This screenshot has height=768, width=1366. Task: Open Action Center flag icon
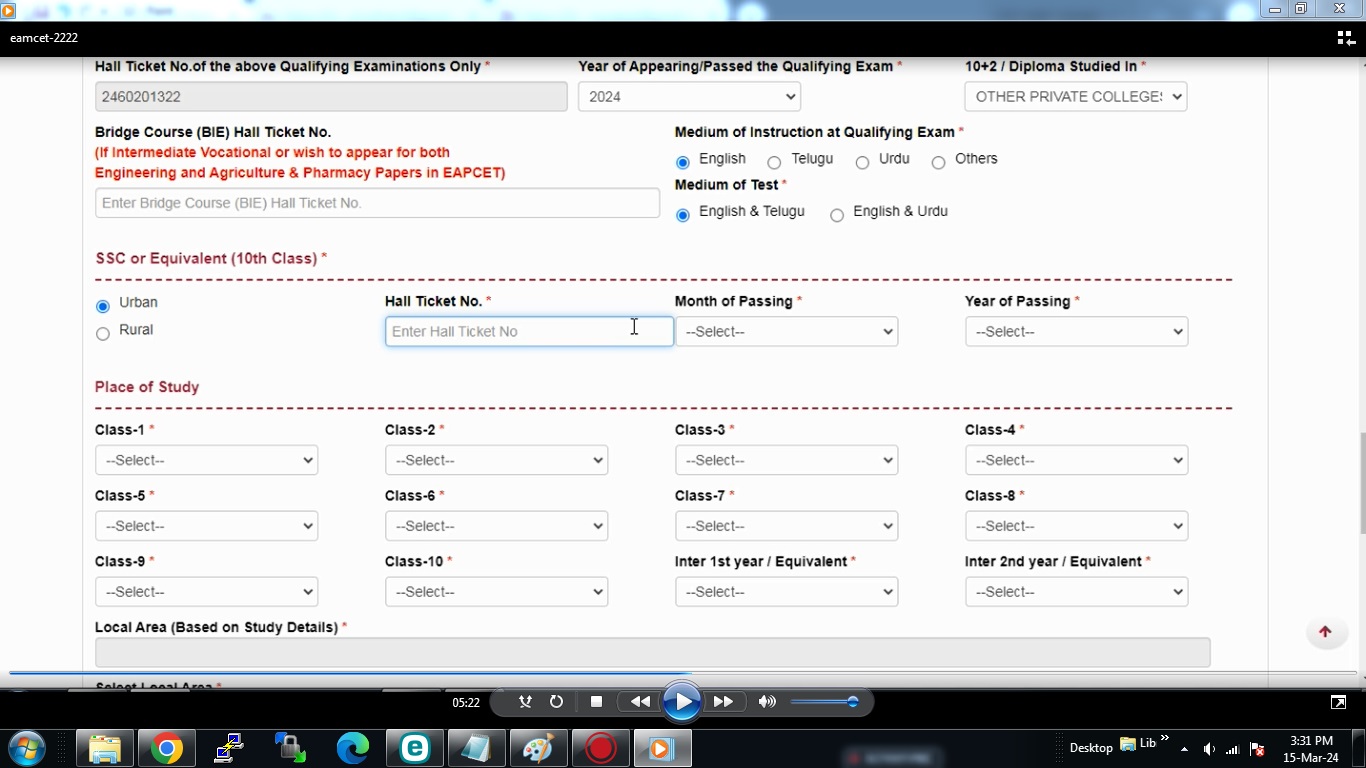click(1257, 749)
